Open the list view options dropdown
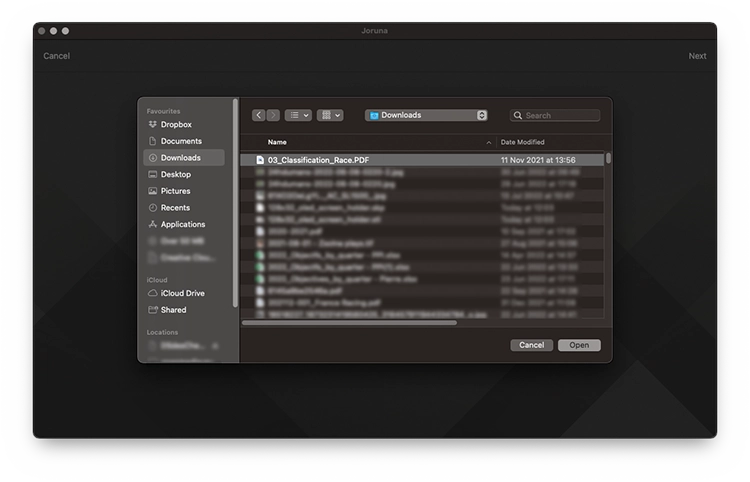 [298, 116]
